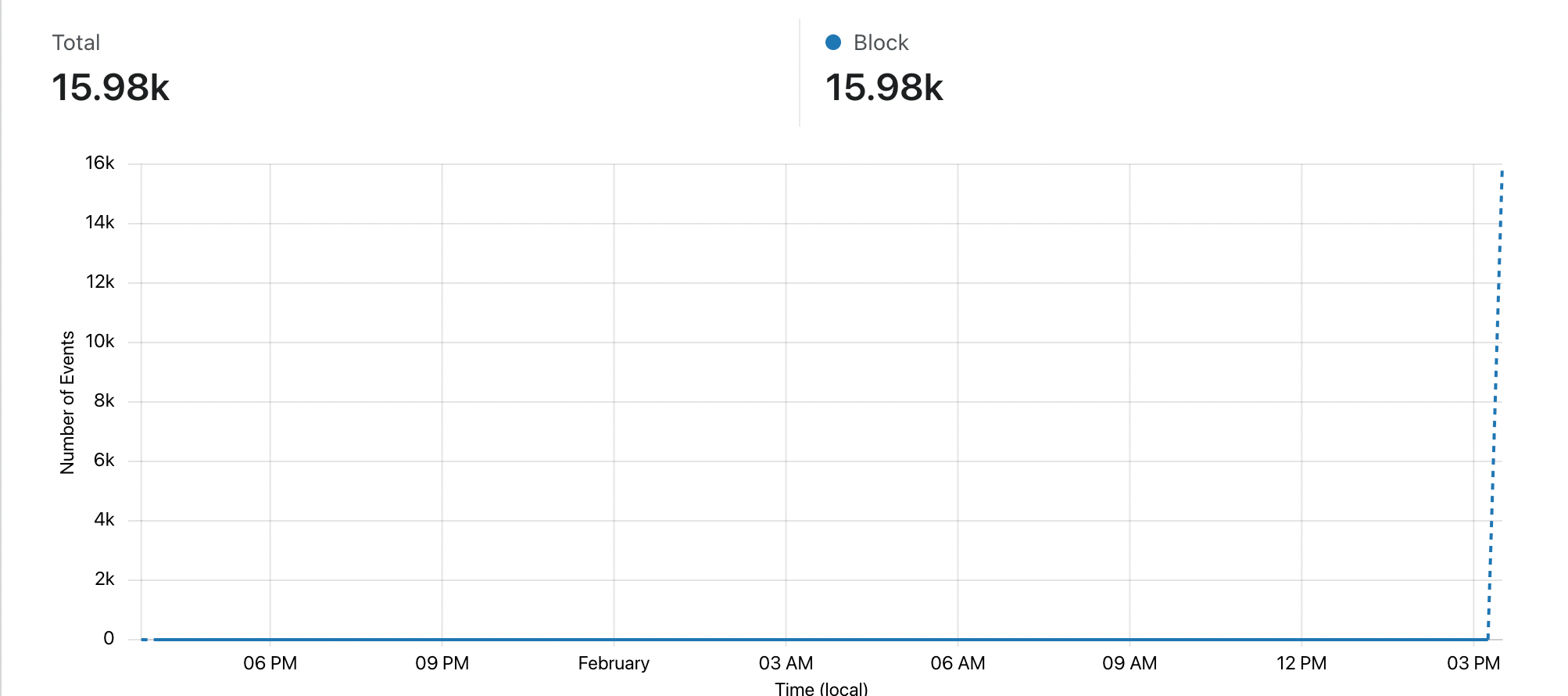Click the February date axis label
The height and width of the screenshot is (696, 1568).
(614, 663)
